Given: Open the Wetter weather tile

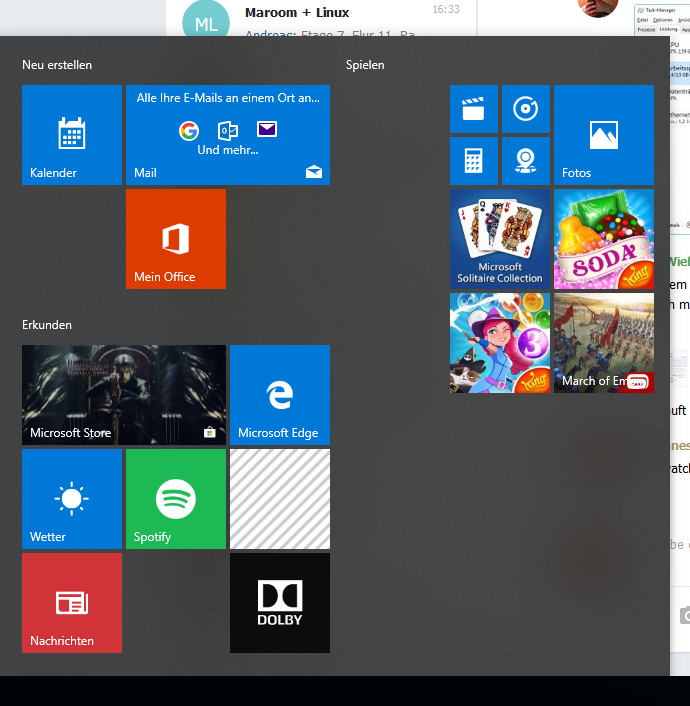Looking at the screenshot, I should [x=71, y=499].
